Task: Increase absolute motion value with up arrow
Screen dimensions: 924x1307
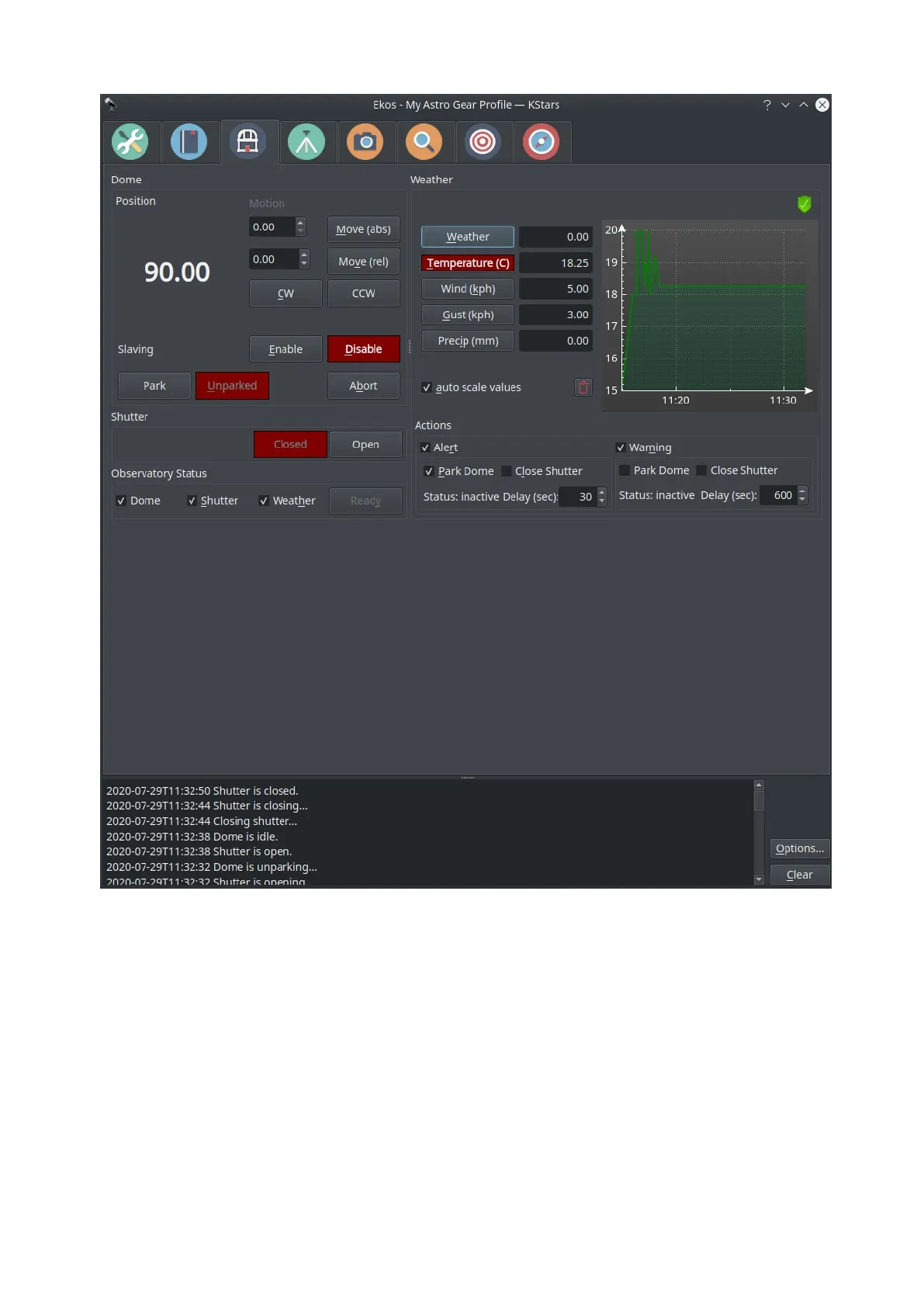Action: point(301,223)
